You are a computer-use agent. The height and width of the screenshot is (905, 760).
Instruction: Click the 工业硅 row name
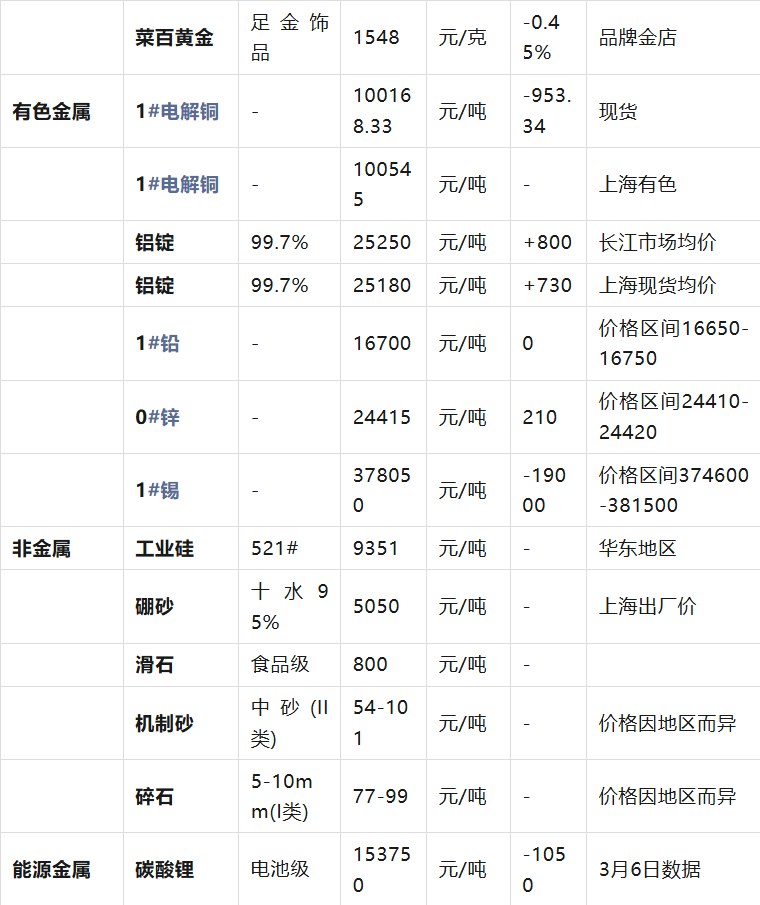point(165,548)
